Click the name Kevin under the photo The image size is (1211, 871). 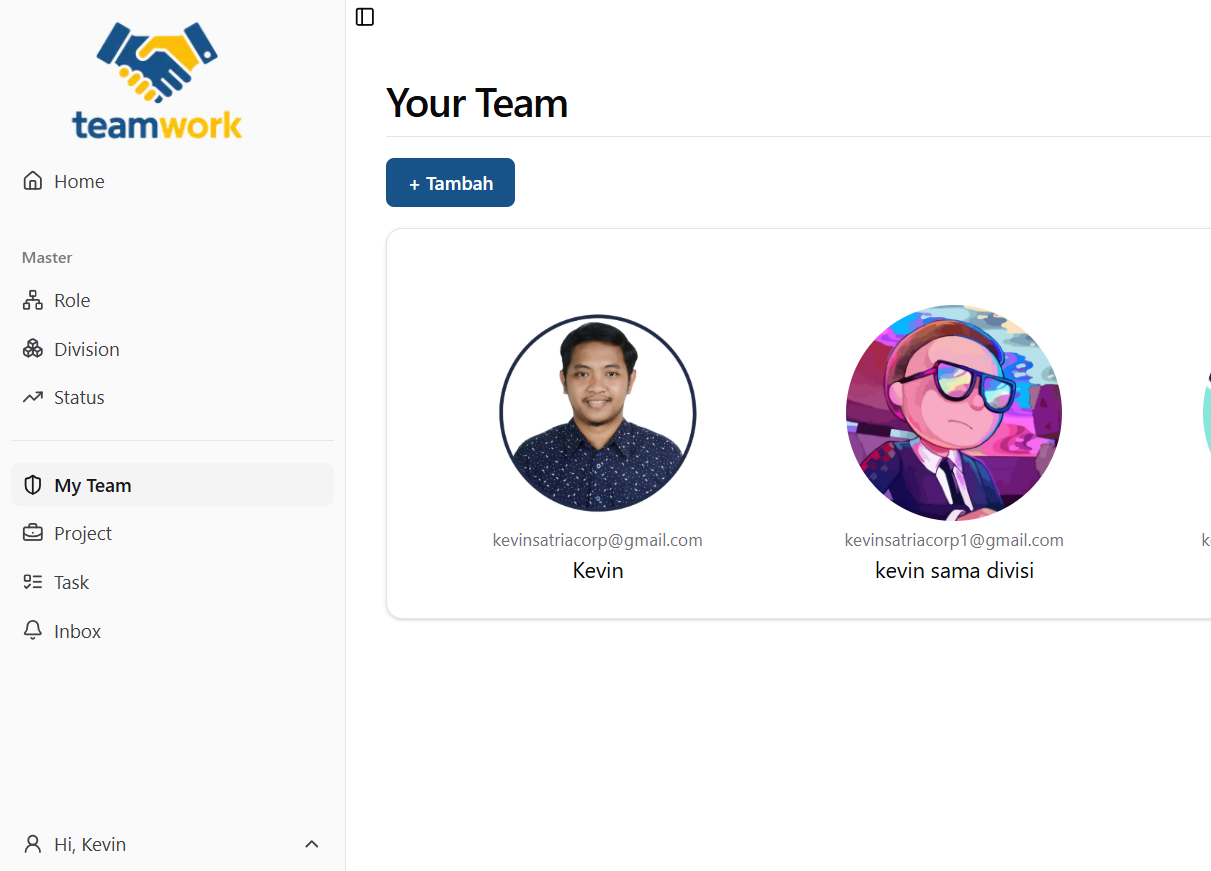click(597, 571)
